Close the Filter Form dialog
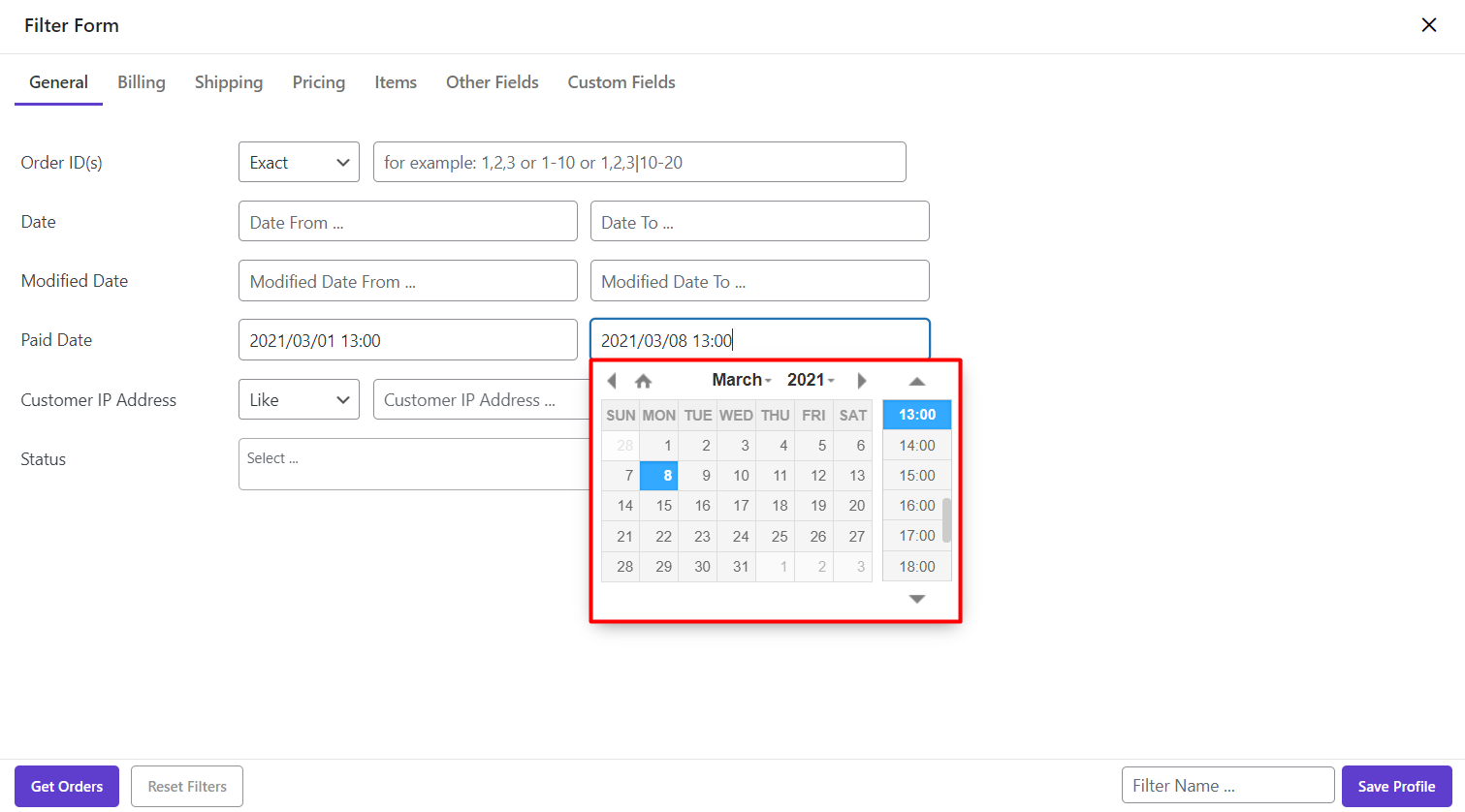Screen dimensions: 1465x812 1428,25
